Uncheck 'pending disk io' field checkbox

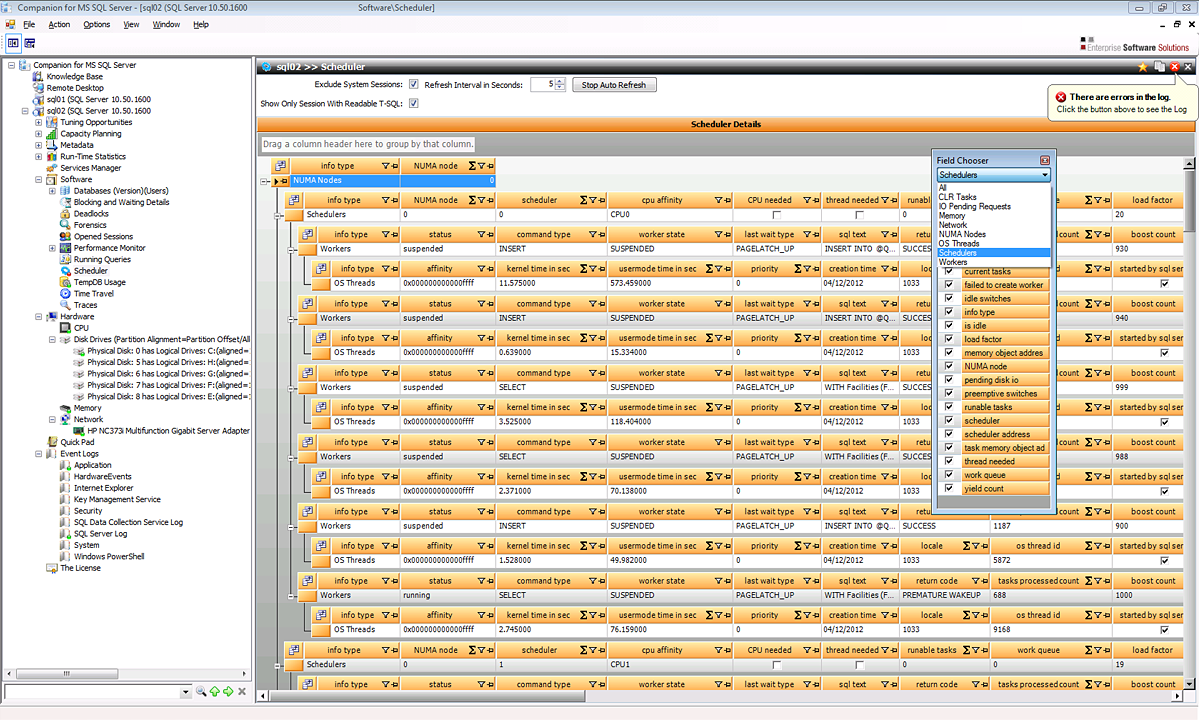point(949,380)
